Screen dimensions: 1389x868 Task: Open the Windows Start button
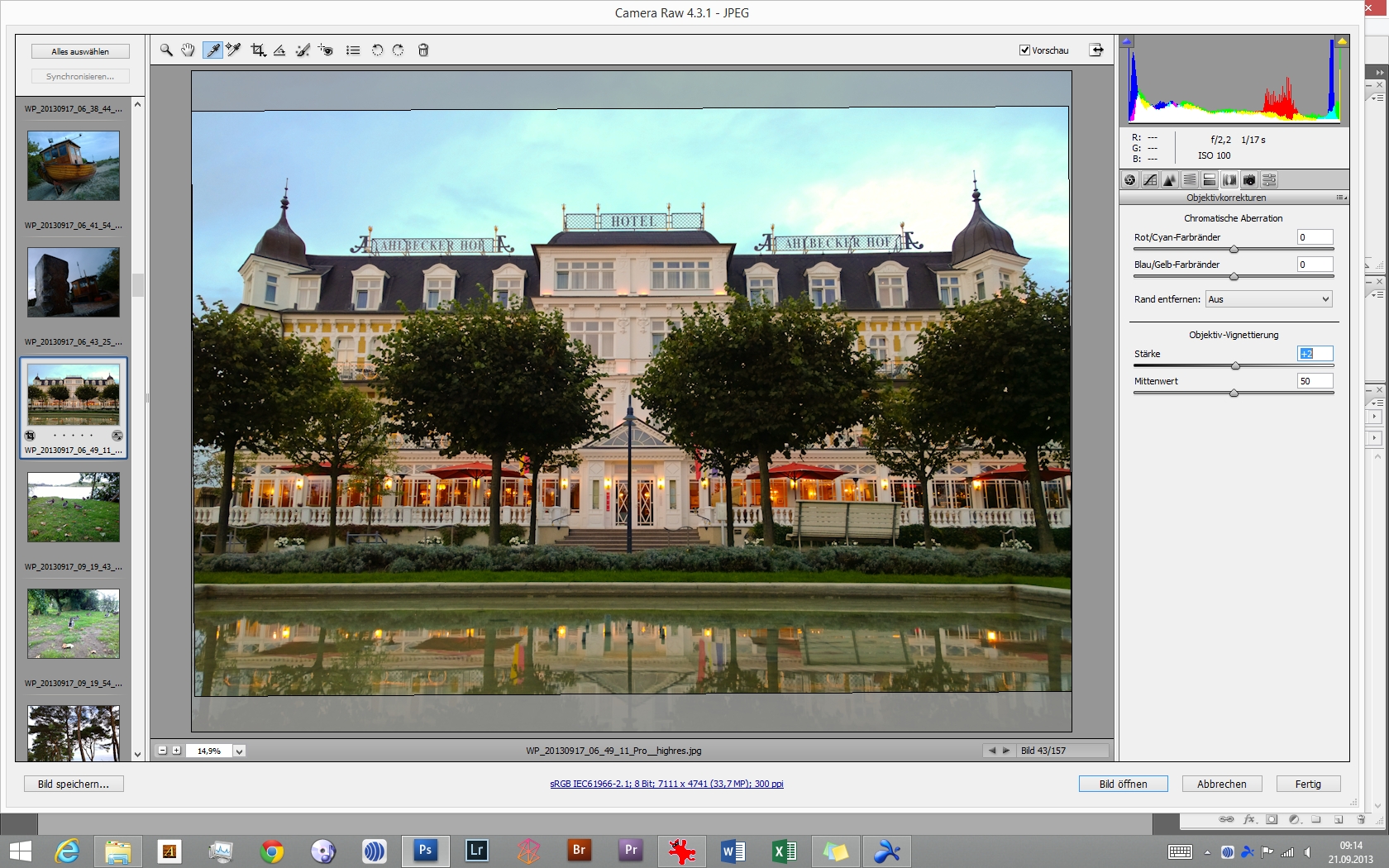tap(19, 851)
